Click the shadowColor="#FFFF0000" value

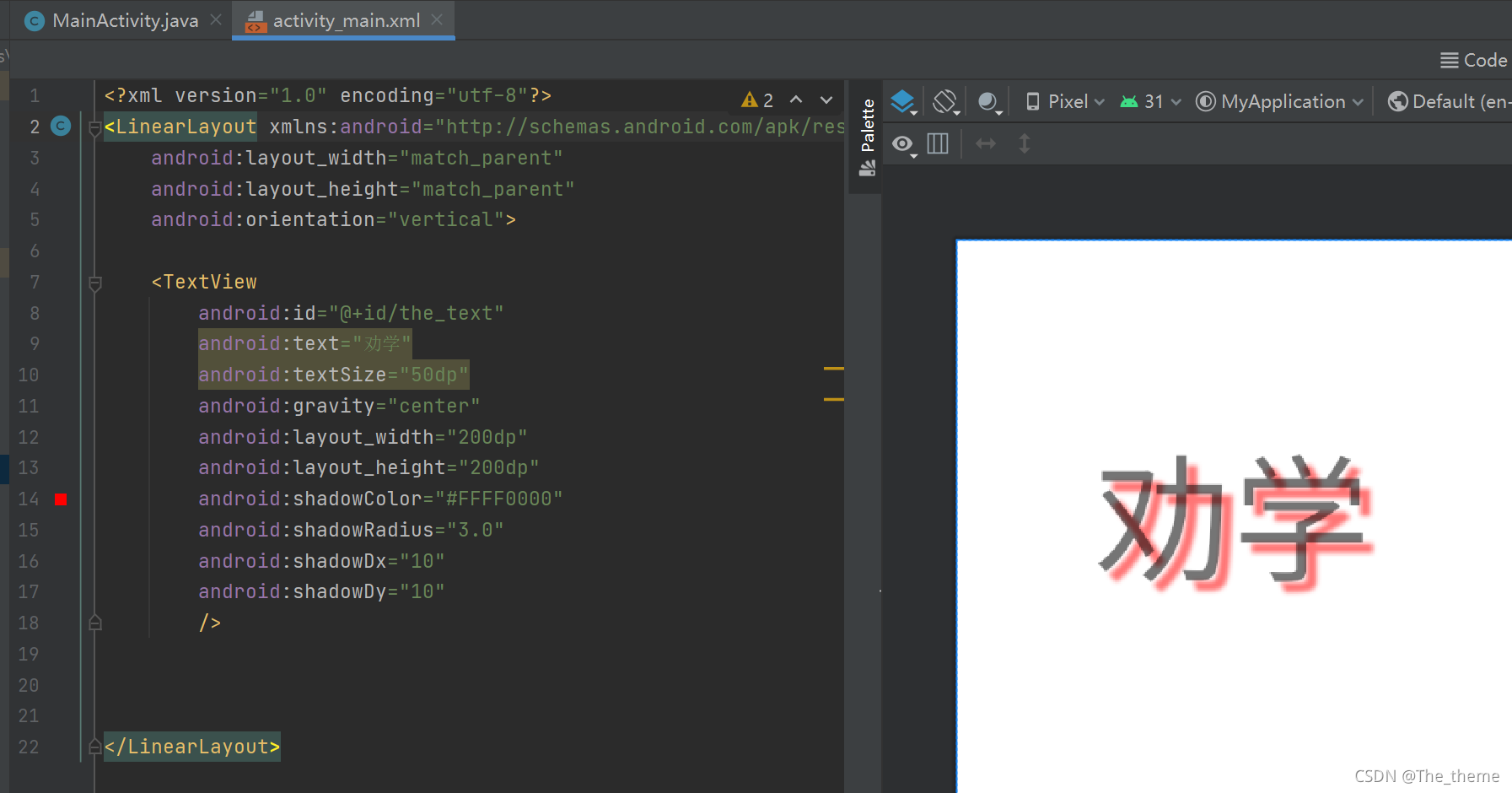[x=498, y=499]
